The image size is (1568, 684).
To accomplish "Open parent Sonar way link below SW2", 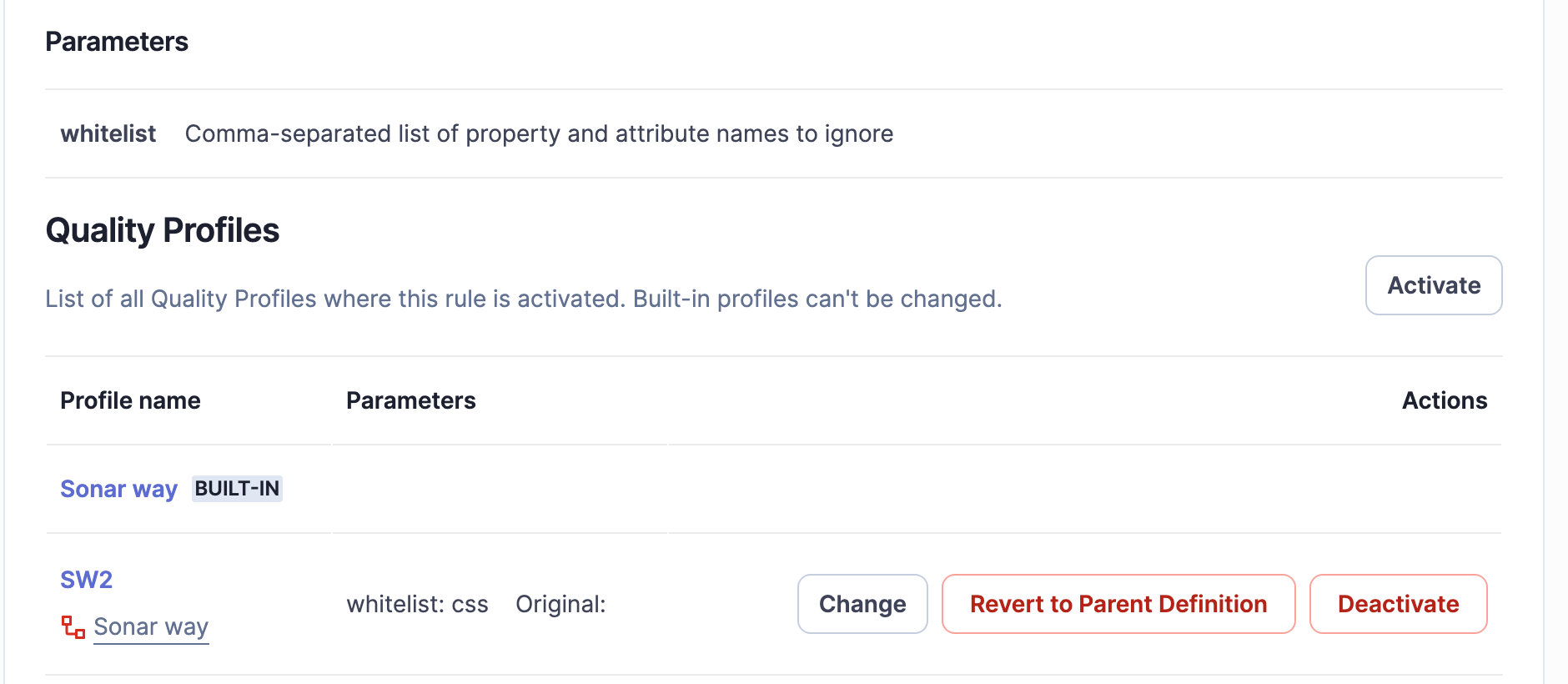I will [x=151, y=627].
